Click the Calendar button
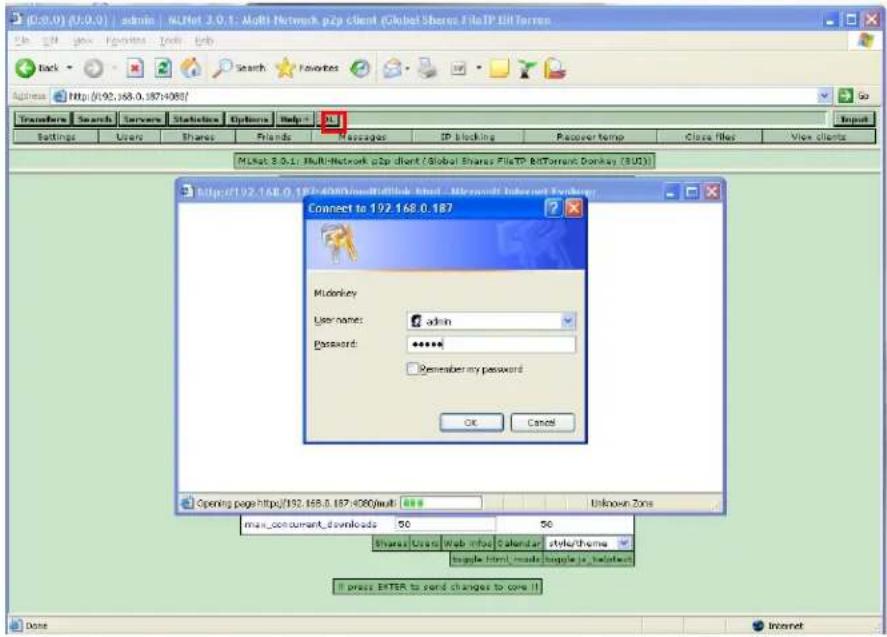Viewport: 887px width, 637px height. [519, 543]
